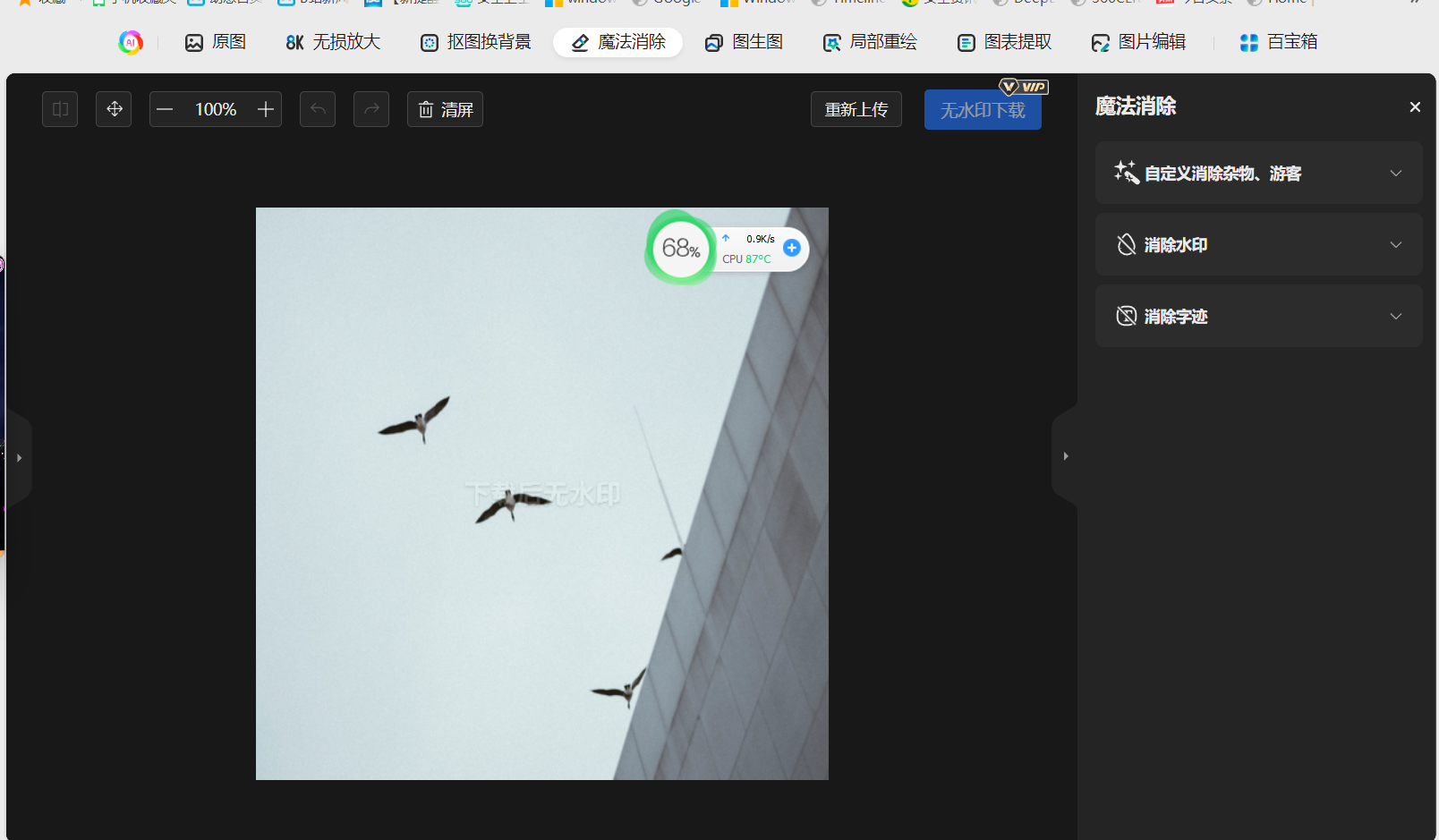Select the 魔法消除 tab
Viewport: 1439px width, 840px height.
click(x=617, y=42)
